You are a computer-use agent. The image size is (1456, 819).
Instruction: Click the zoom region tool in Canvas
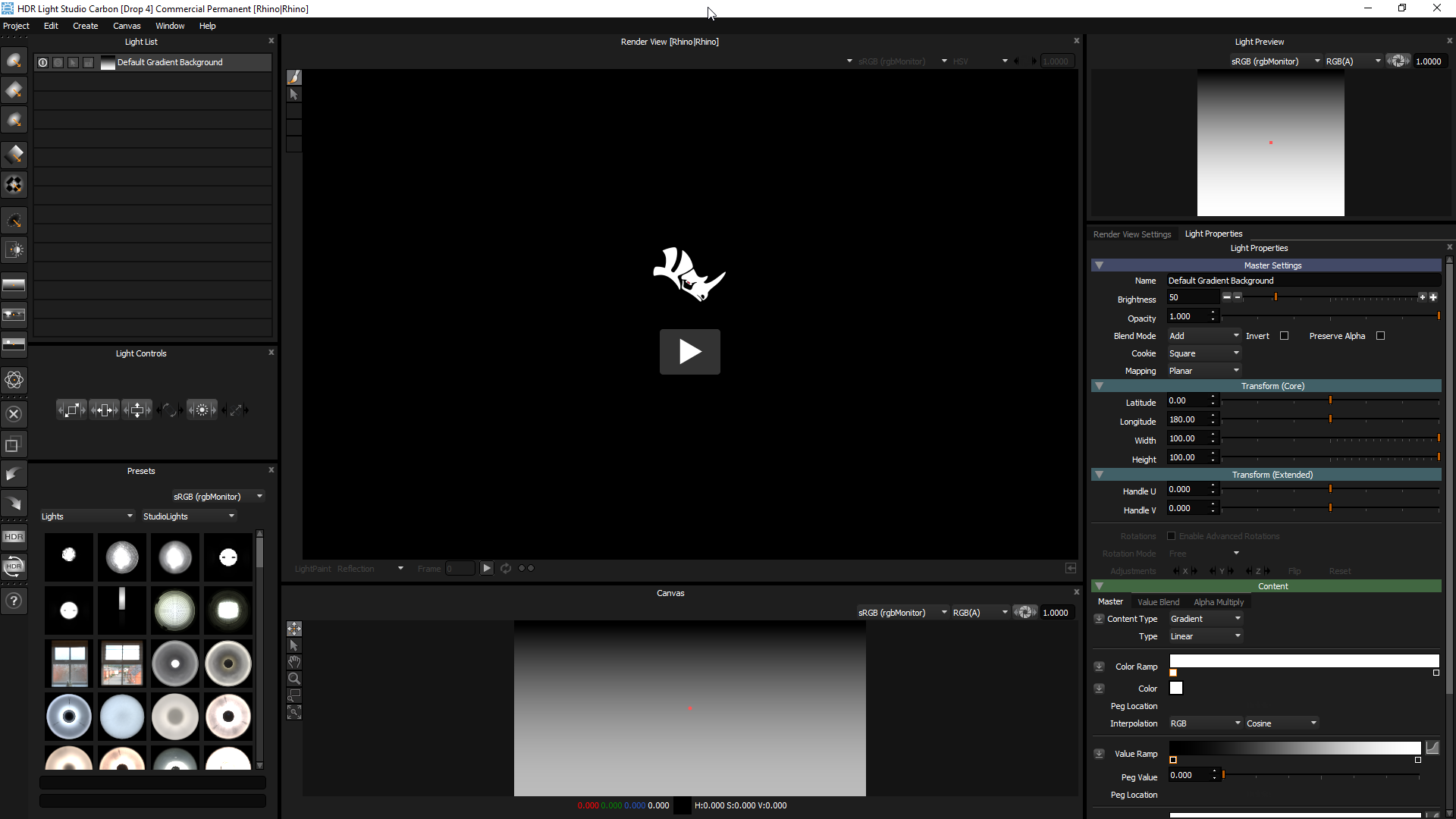pos(294,695)
